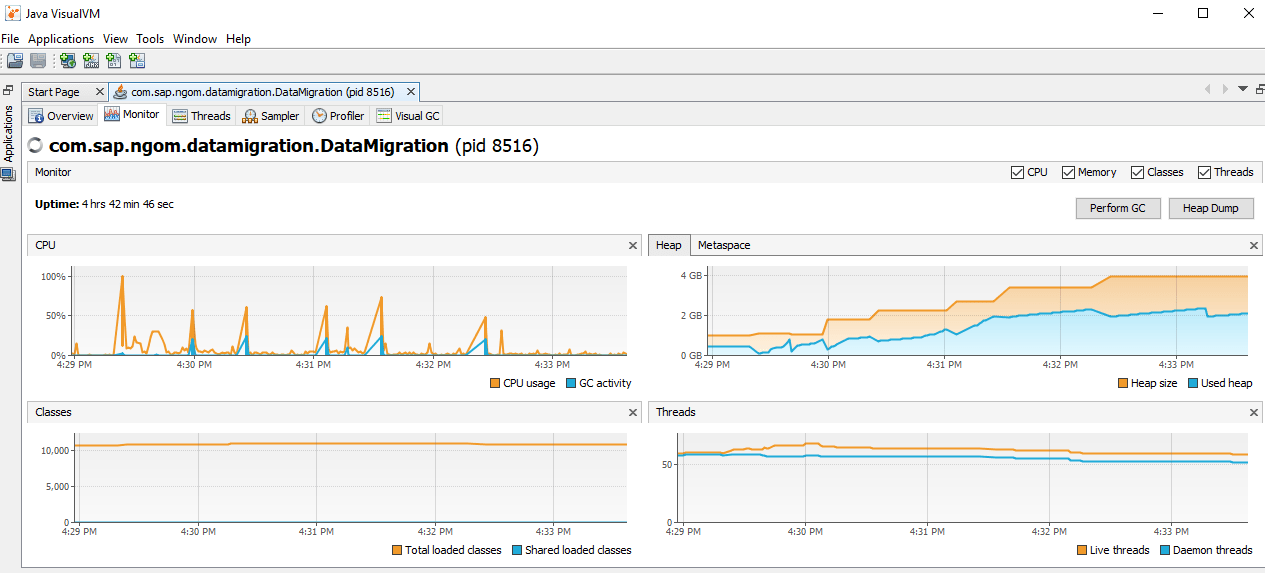Click the Add JMX Connection toolbar icon
The width and height of the screenshot is (1265, 573).
click(91, 61)
